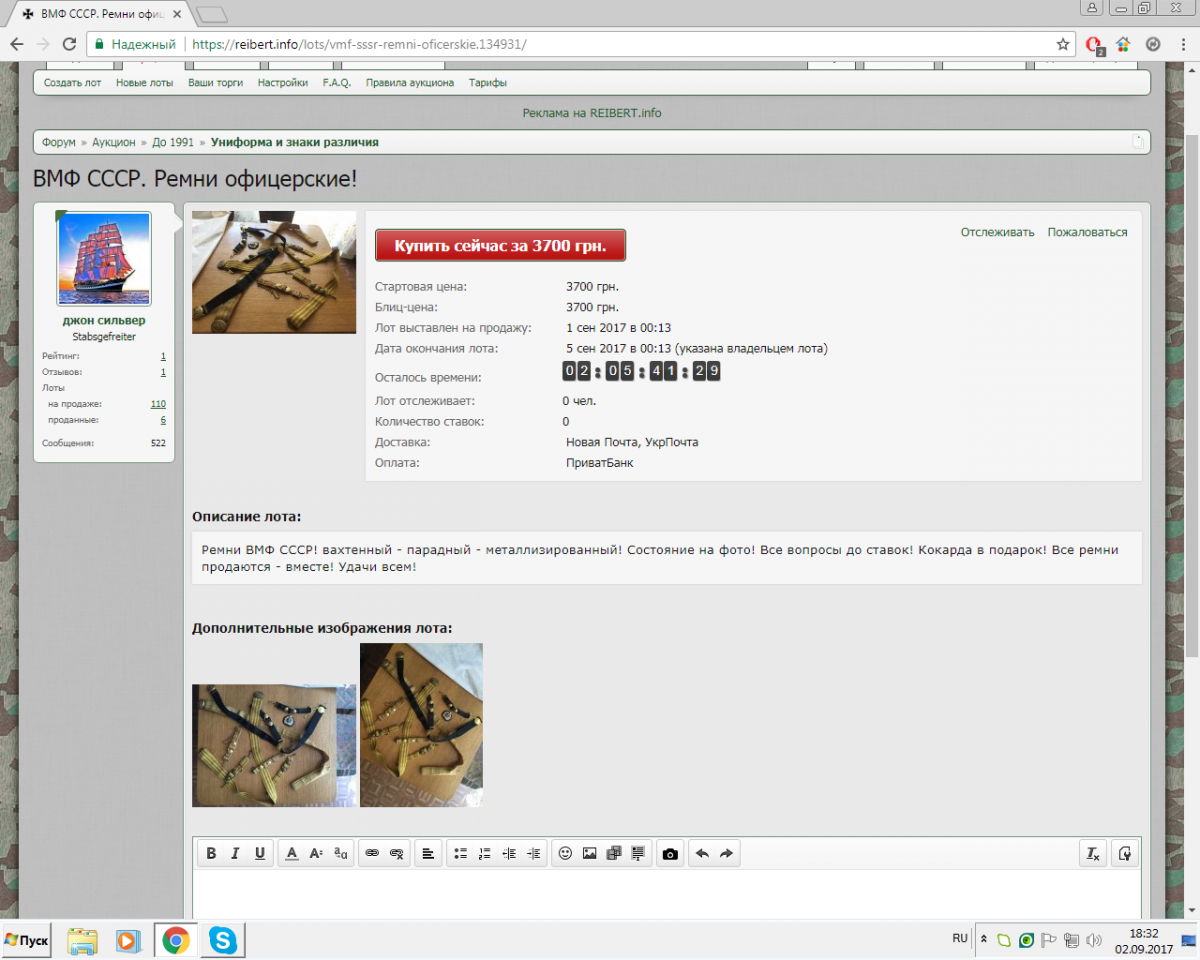The image size is (1200, 960).
Task: Open the F.A.Q. menu item
Action: [336, 83]
